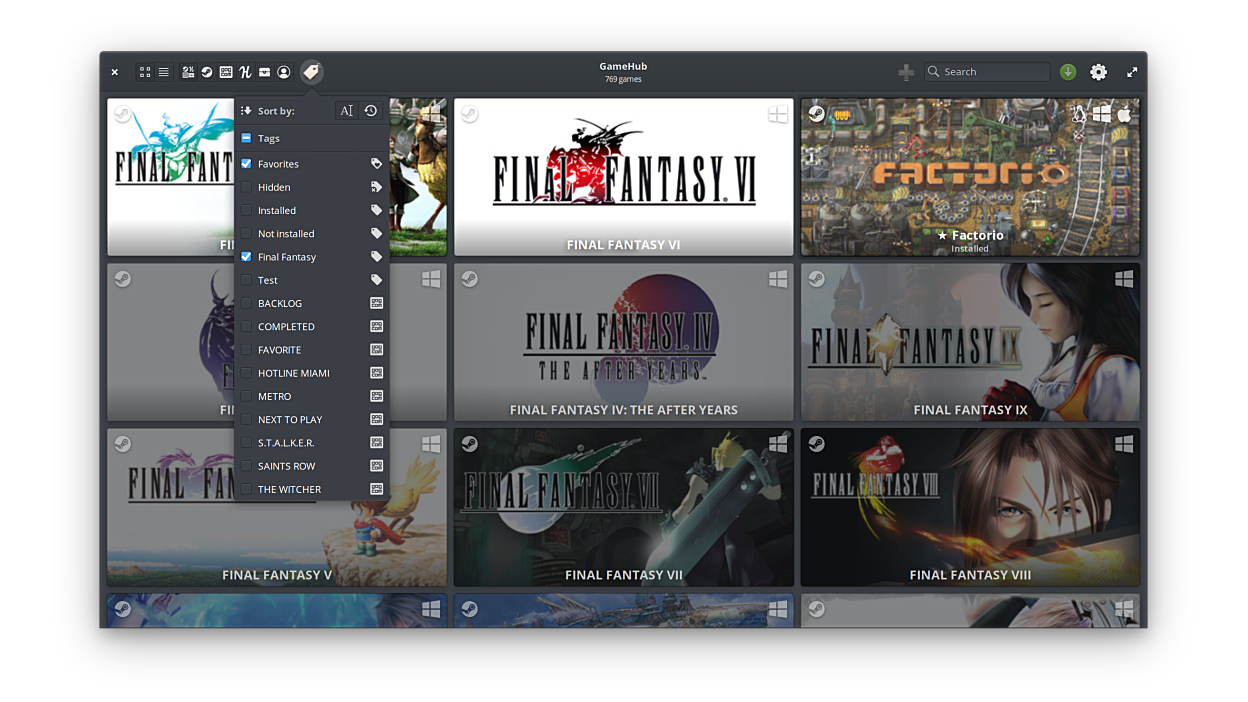Click the add game plus button
The height and width of the screenshot is (702, 1248).
(x=906, y=72)
